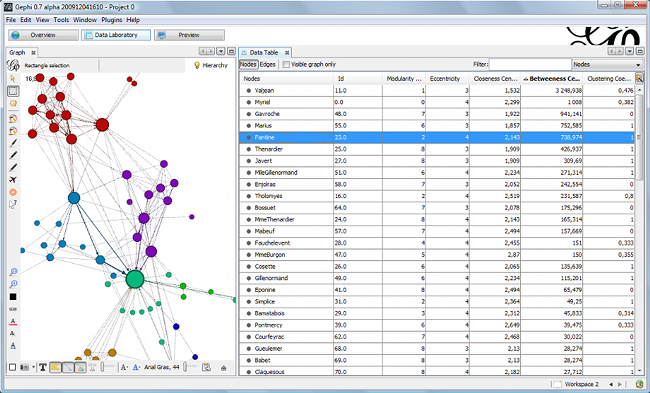
Task: Activate the airplane shortest path tool
Action: (13, 180)
